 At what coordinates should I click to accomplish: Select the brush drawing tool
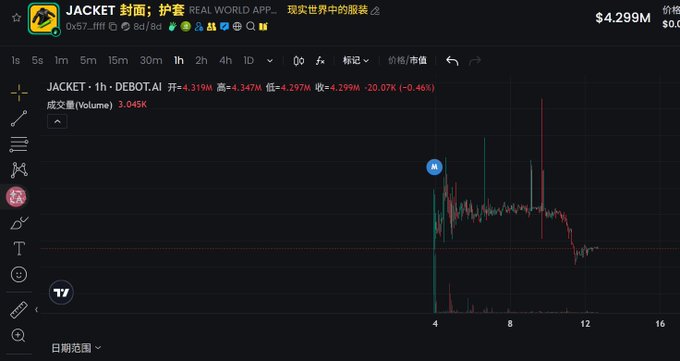click(x=19, y=223)
